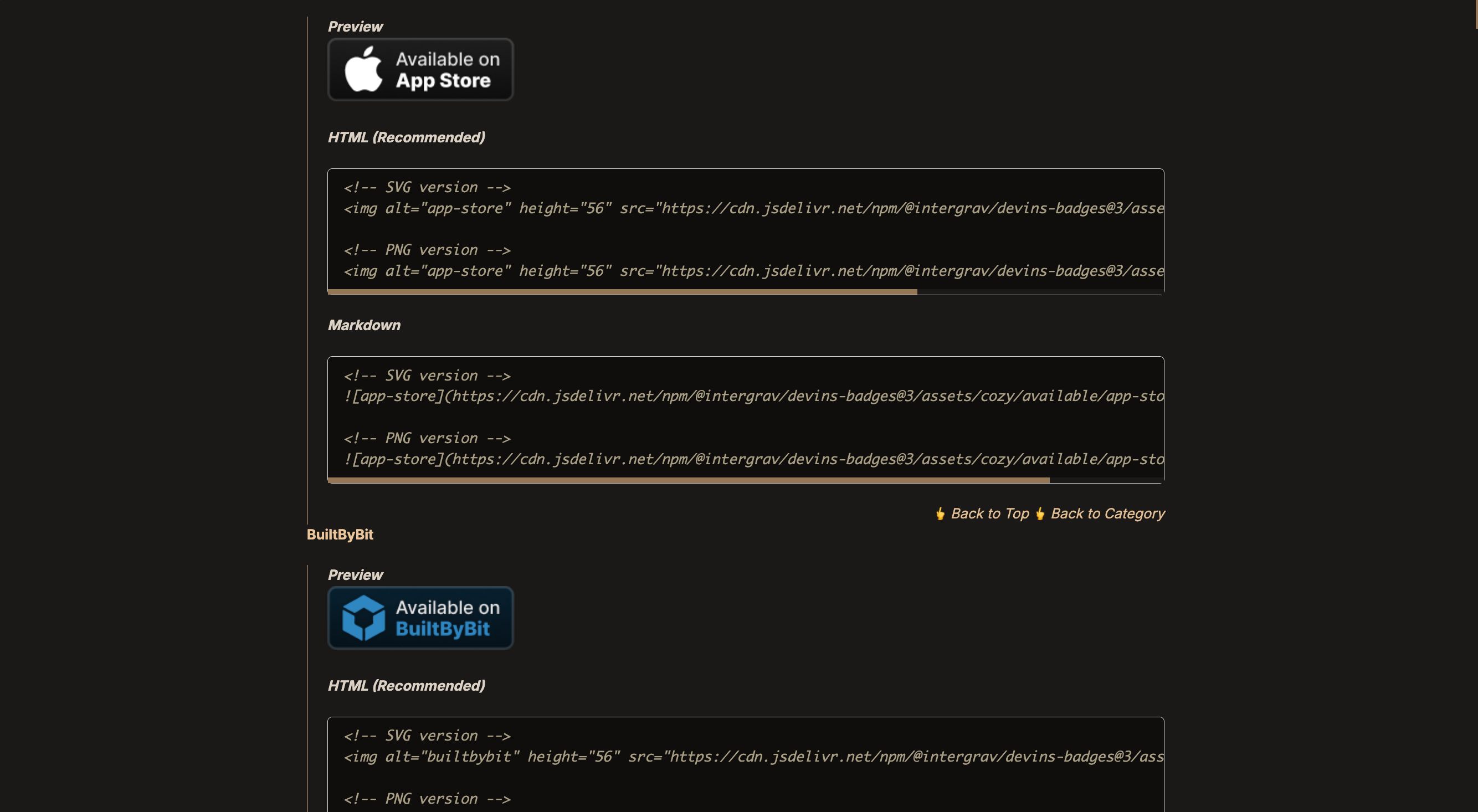1478x812 pixels.
Task: Click the BuiltByBit HTML (Recommended) label
Action: 406,686
